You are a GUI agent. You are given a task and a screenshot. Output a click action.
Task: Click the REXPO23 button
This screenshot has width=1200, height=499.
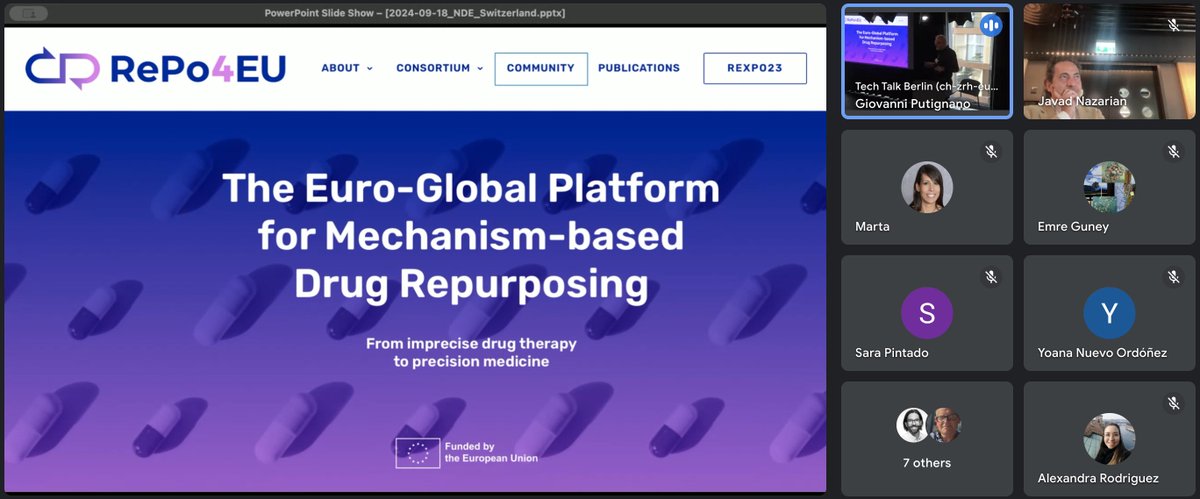click(755, 68)
